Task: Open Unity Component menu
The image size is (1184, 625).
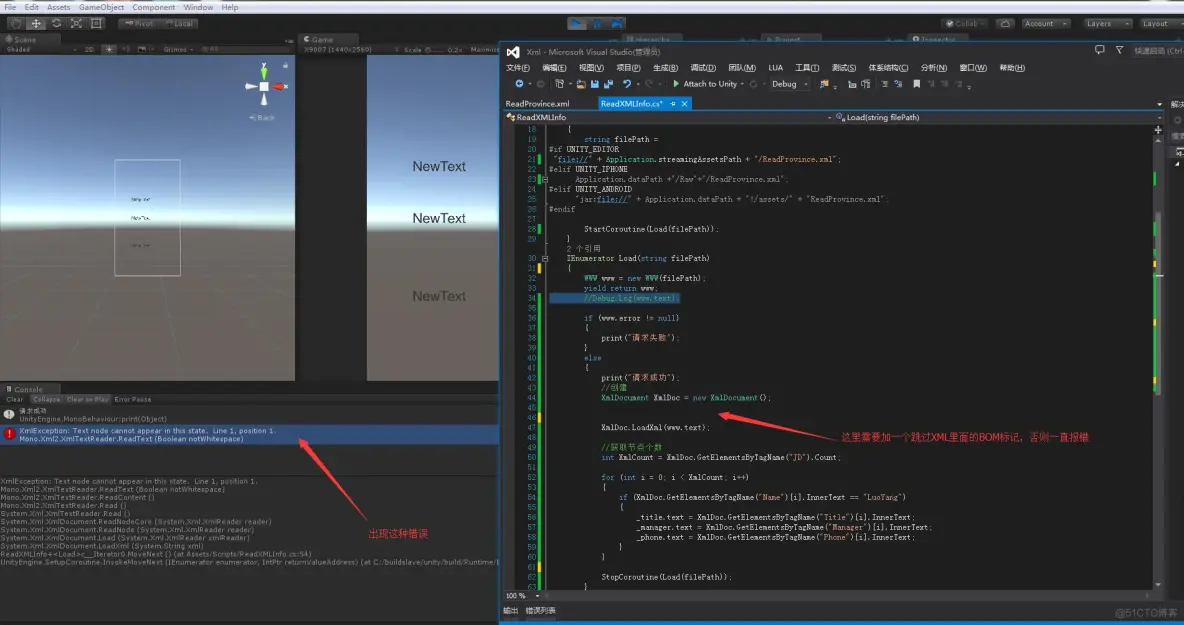Action: pyautogui.click(x=153, y=7)
